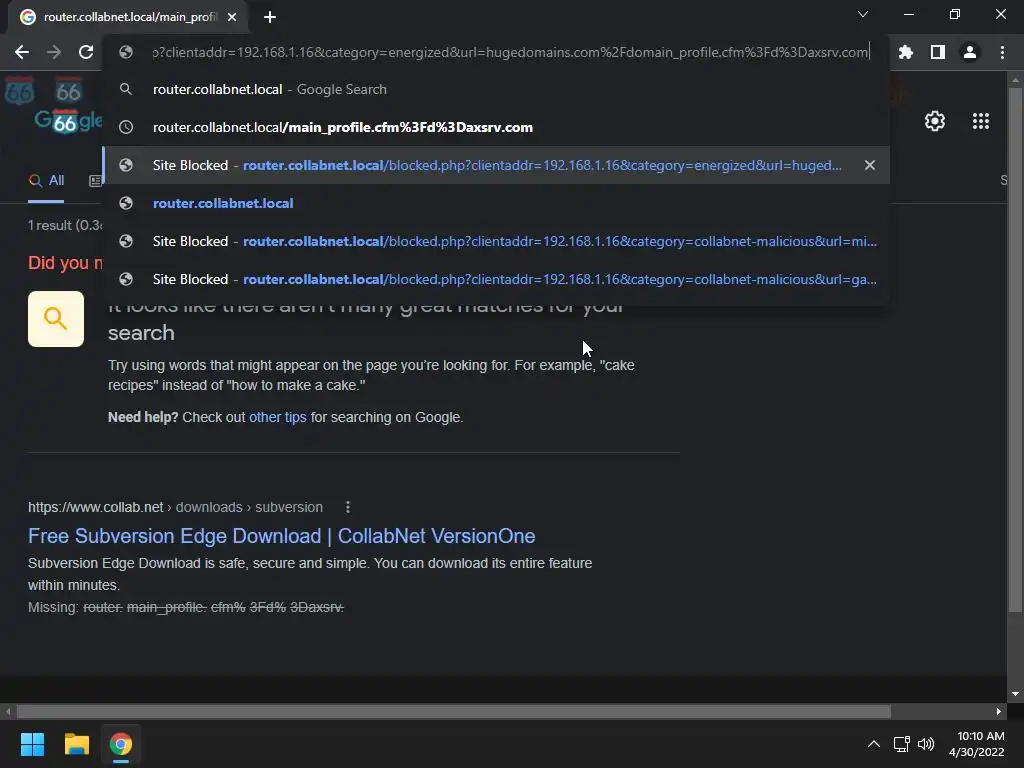1024x768 pixels.
Task: Open Google quick settings gear icon
Action: 935,121
